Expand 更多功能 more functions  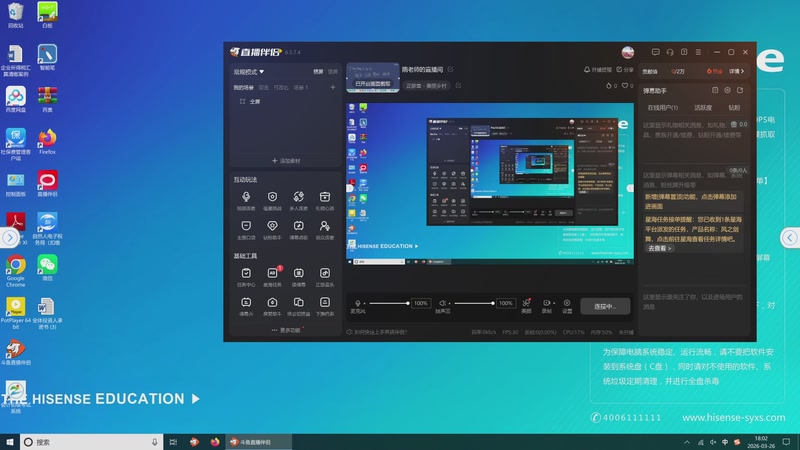coord(286,330)
